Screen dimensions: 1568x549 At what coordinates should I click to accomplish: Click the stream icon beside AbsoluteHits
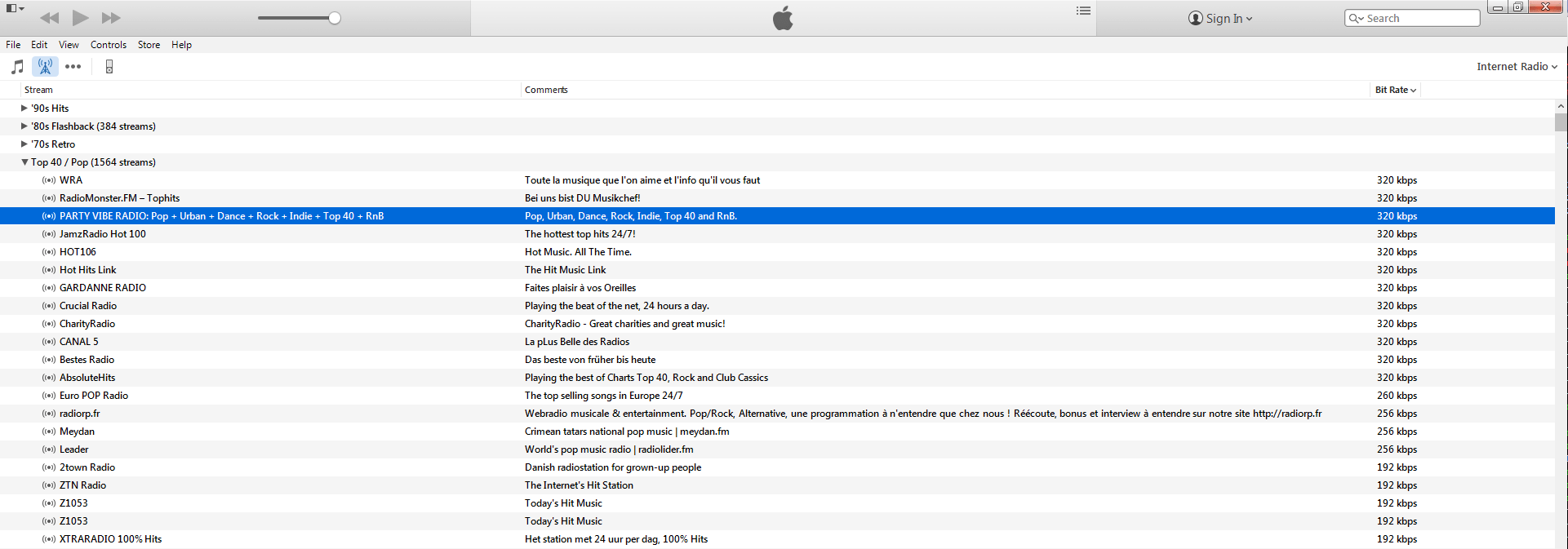coord(49,378)
